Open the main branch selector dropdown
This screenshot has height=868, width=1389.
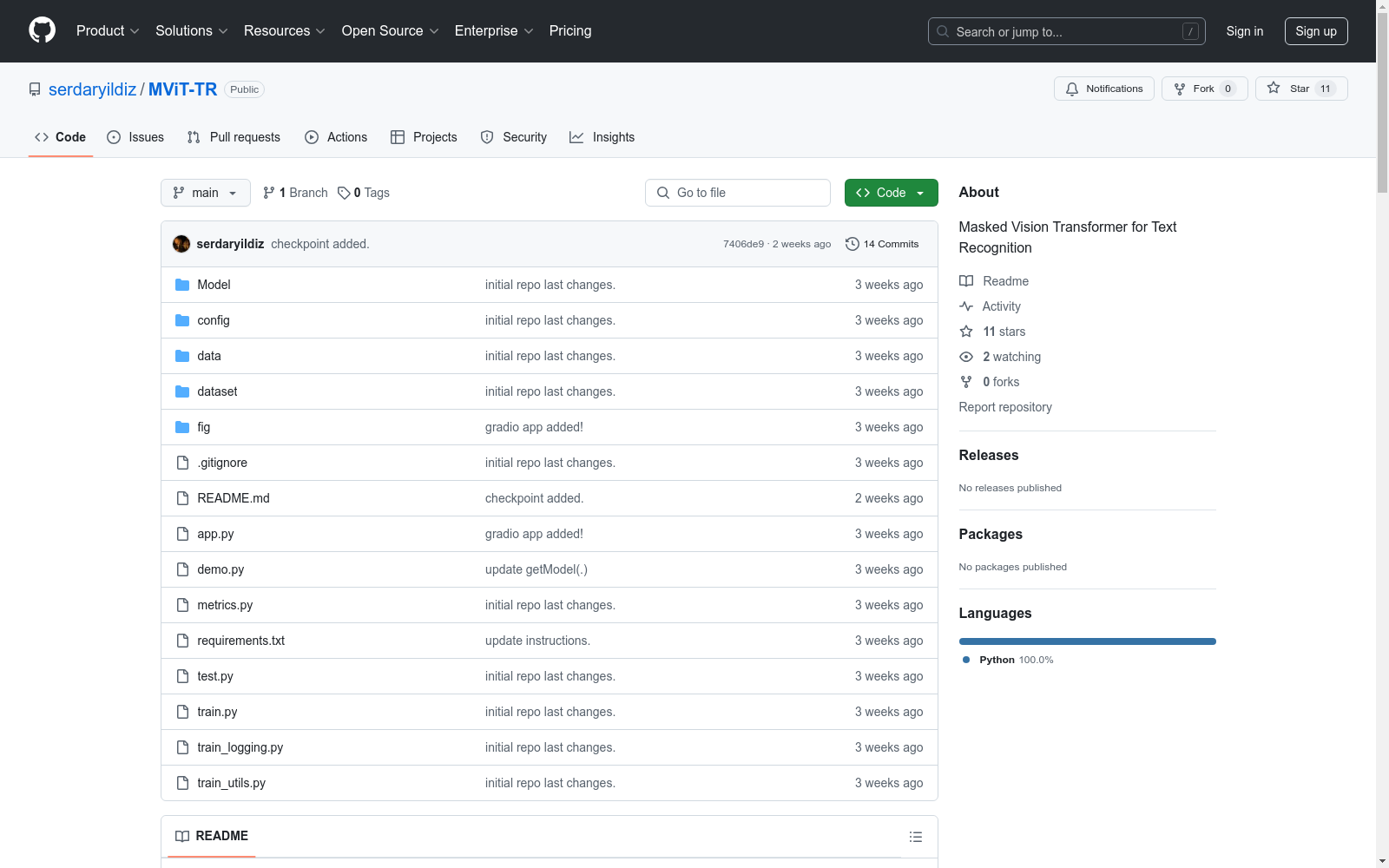[x=206, y=193]
